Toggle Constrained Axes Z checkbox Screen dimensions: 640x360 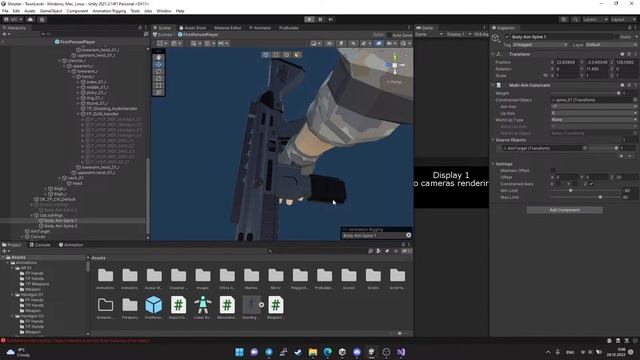click(x=591, y=184)
